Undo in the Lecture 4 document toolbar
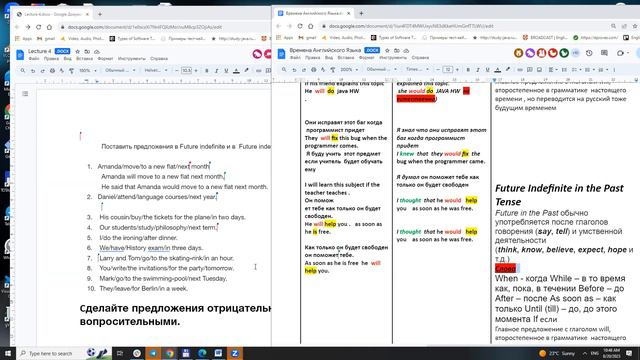 33,71
